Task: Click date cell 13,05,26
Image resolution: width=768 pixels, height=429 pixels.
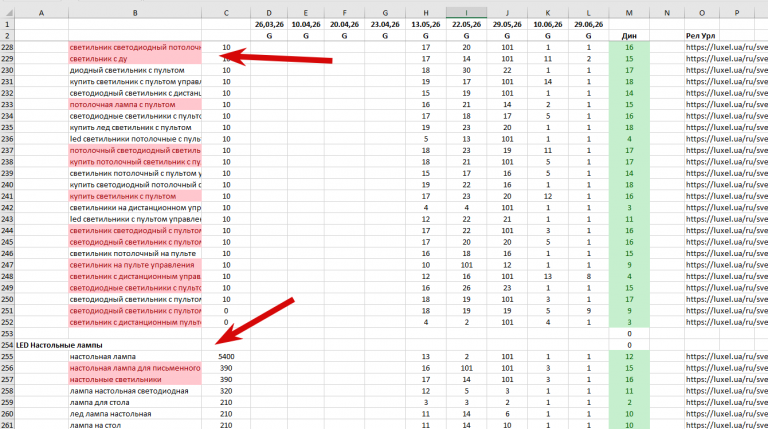Action: (425, 24)
